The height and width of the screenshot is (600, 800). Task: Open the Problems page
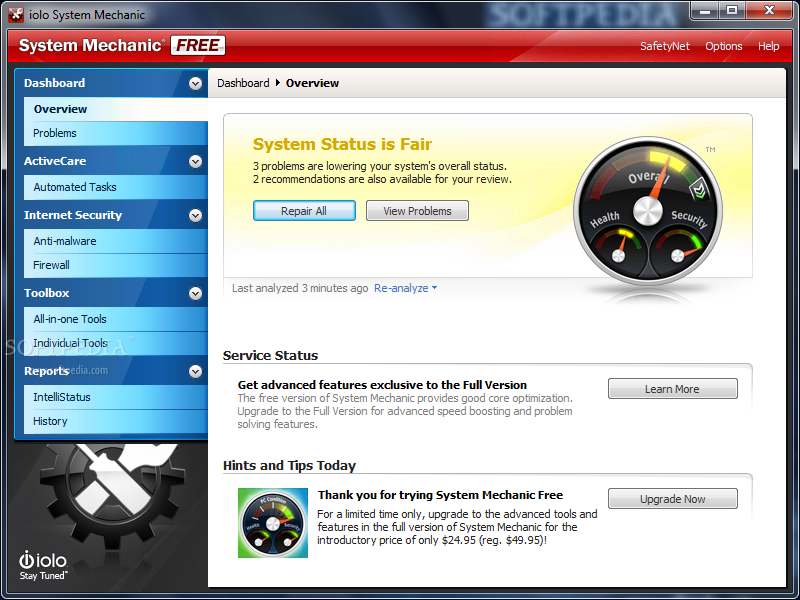coord(116,133)
